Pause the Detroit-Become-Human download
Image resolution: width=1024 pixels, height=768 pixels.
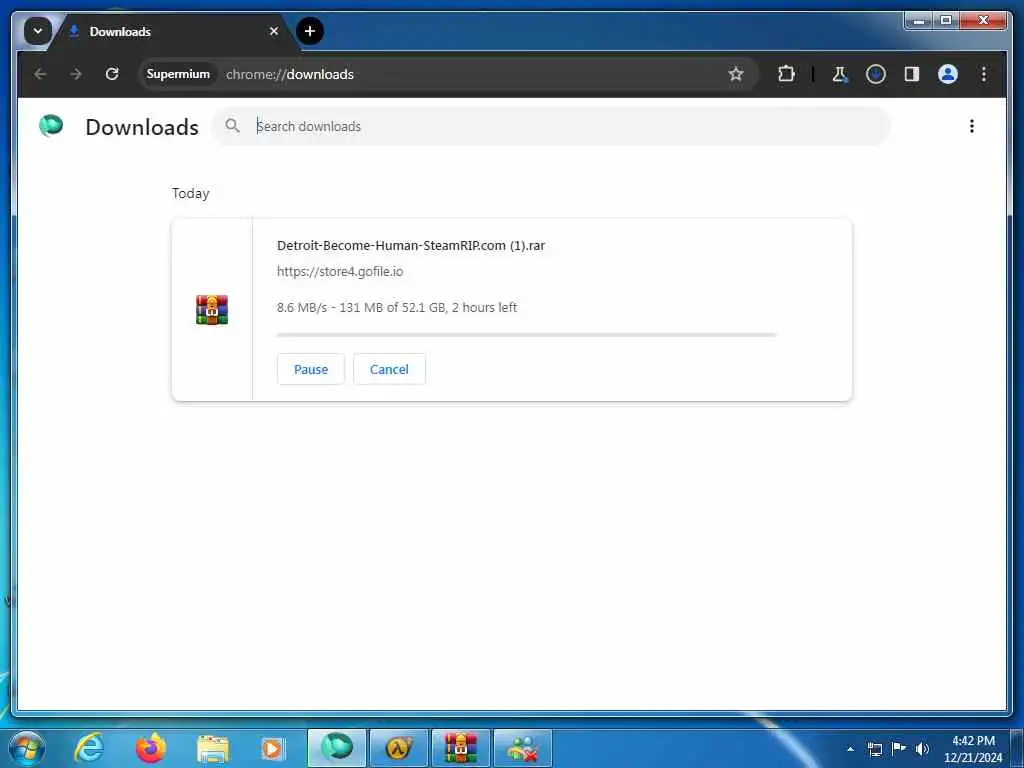pyautogui.click(x=310, y=369)
